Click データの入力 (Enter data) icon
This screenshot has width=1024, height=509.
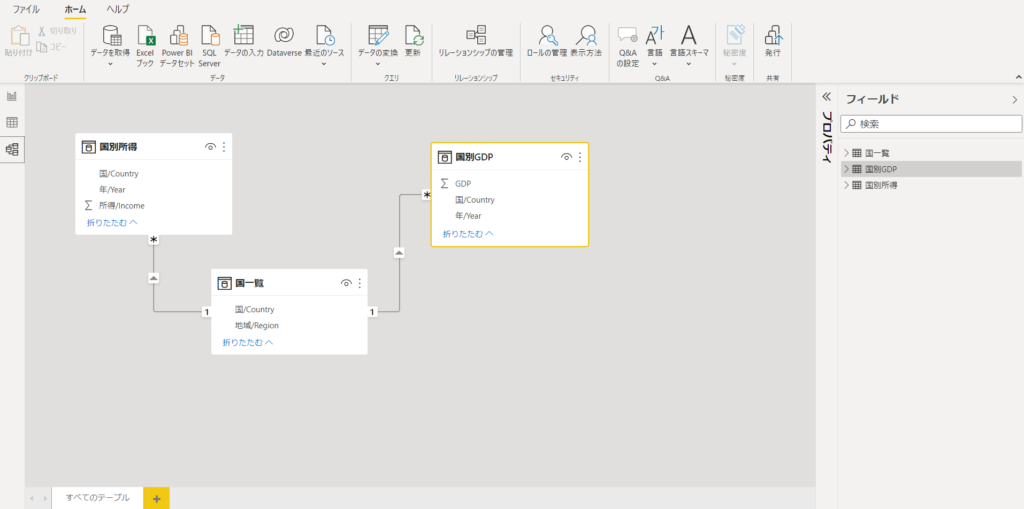243,35
